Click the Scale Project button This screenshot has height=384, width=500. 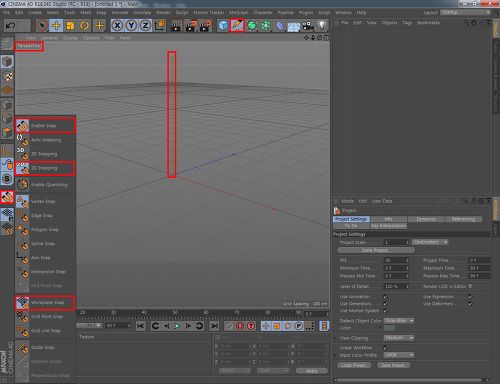[376, 250]
